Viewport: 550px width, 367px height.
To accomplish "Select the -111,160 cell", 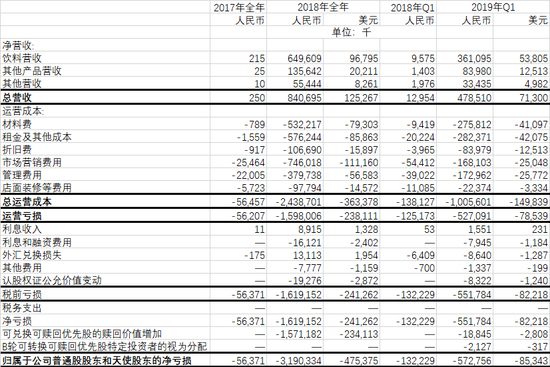I will 359,162.
